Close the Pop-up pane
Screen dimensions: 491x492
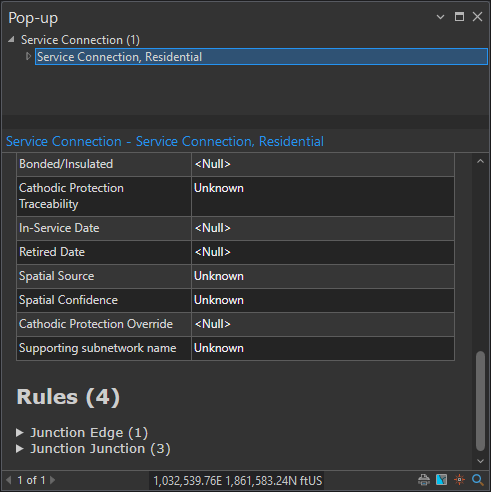coord(477,17)
